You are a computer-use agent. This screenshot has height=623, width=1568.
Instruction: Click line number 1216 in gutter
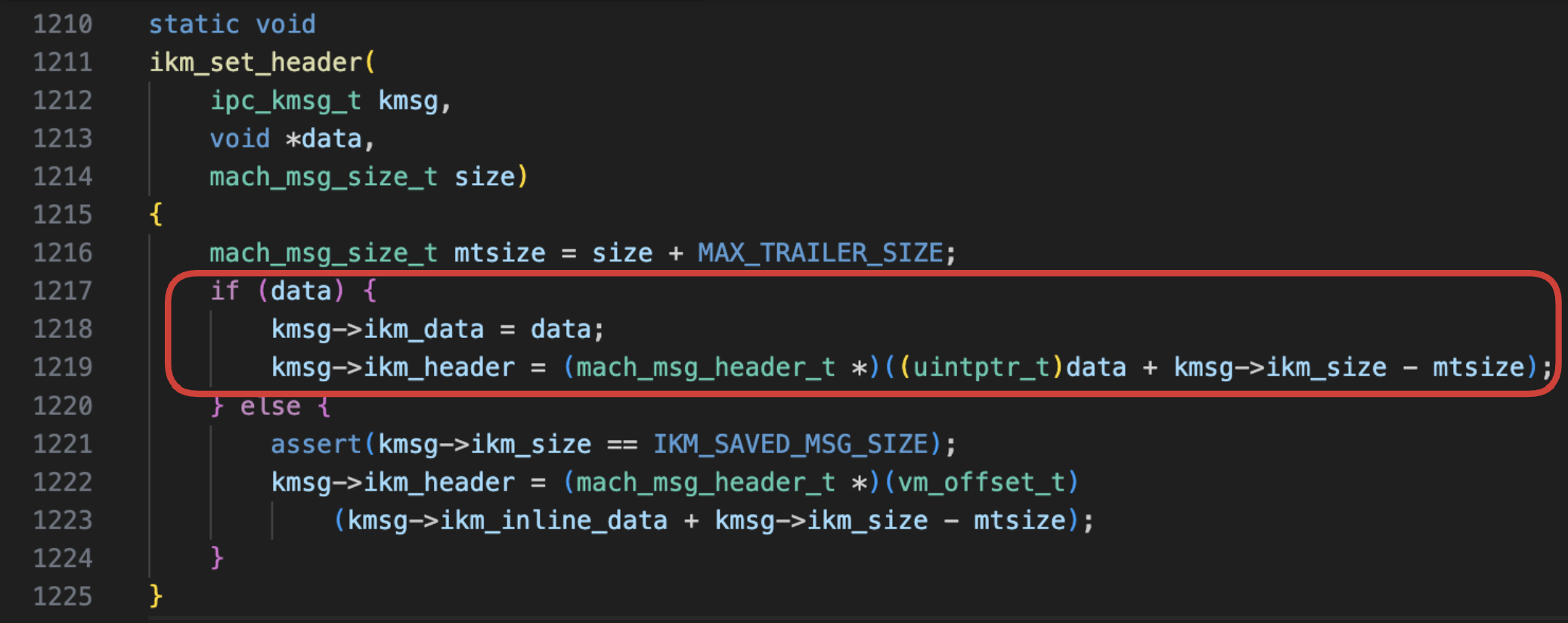(63, 253)
